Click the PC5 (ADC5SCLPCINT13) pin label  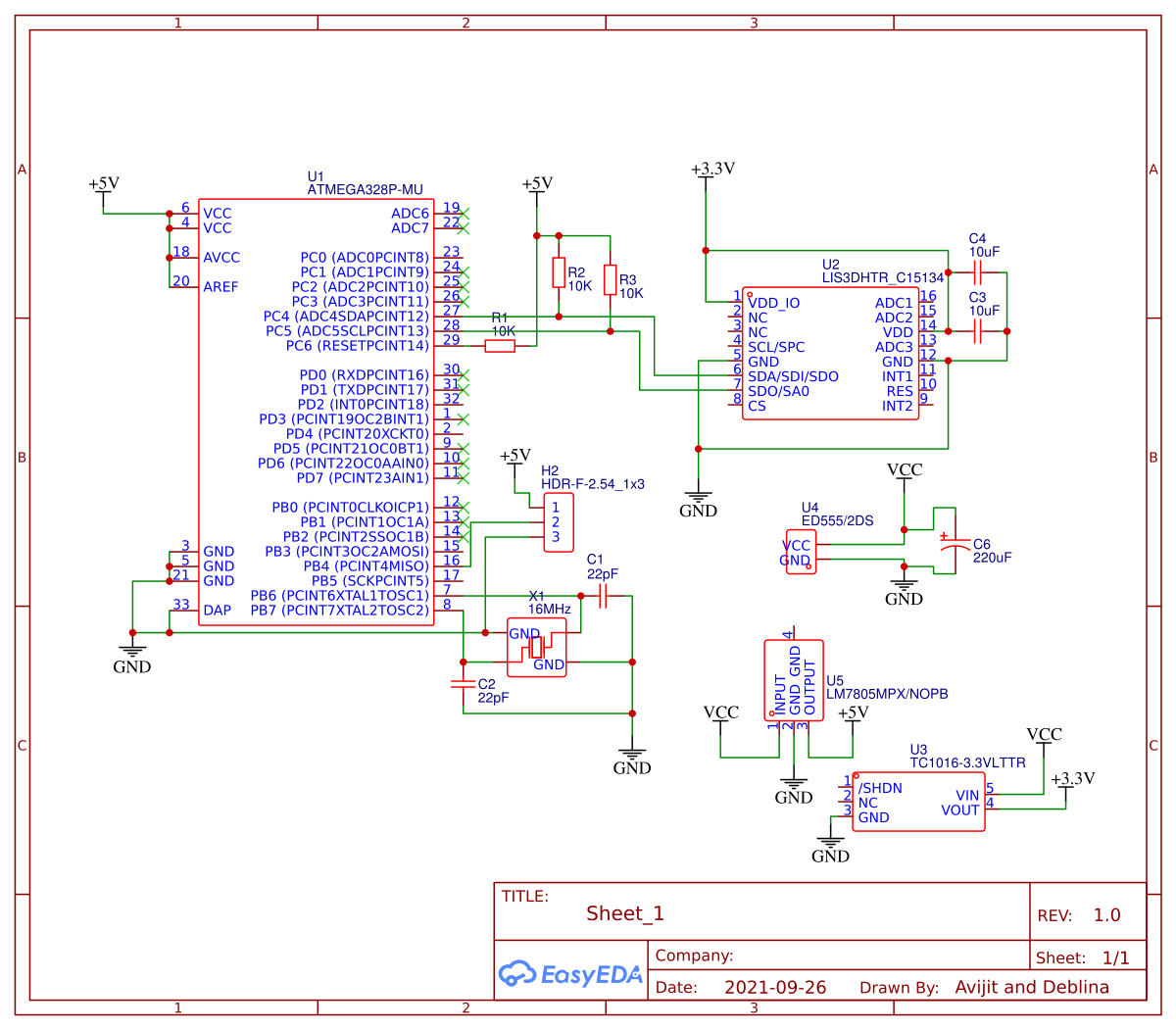(x=347, y=331)
